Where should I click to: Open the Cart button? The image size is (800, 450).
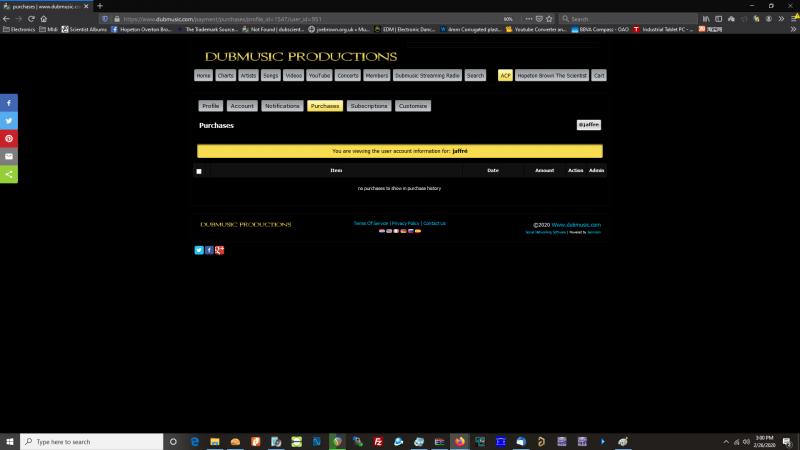[599, 76]
